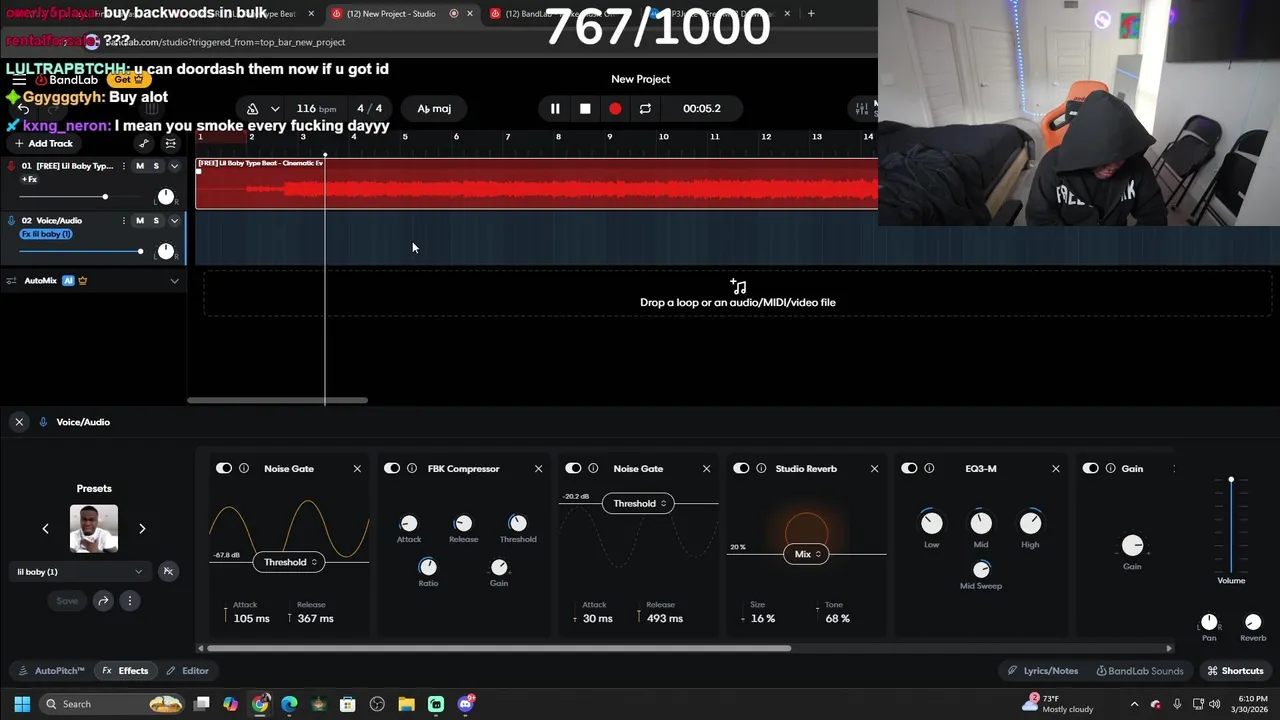Click the metronome icon in transport bar
The height and width of the screenshot is (720, 1280).
[252, 109]
